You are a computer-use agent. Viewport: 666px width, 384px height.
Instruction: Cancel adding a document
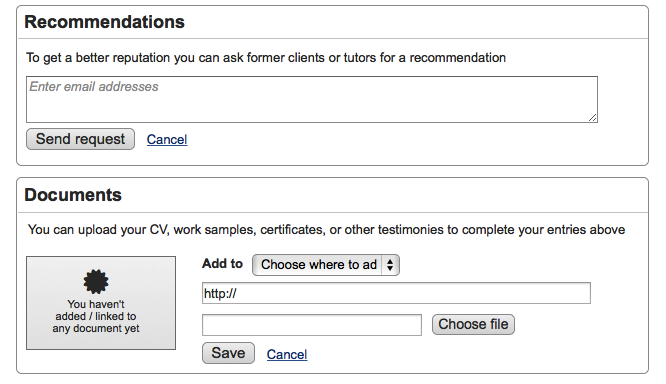(x=287, y=354)
